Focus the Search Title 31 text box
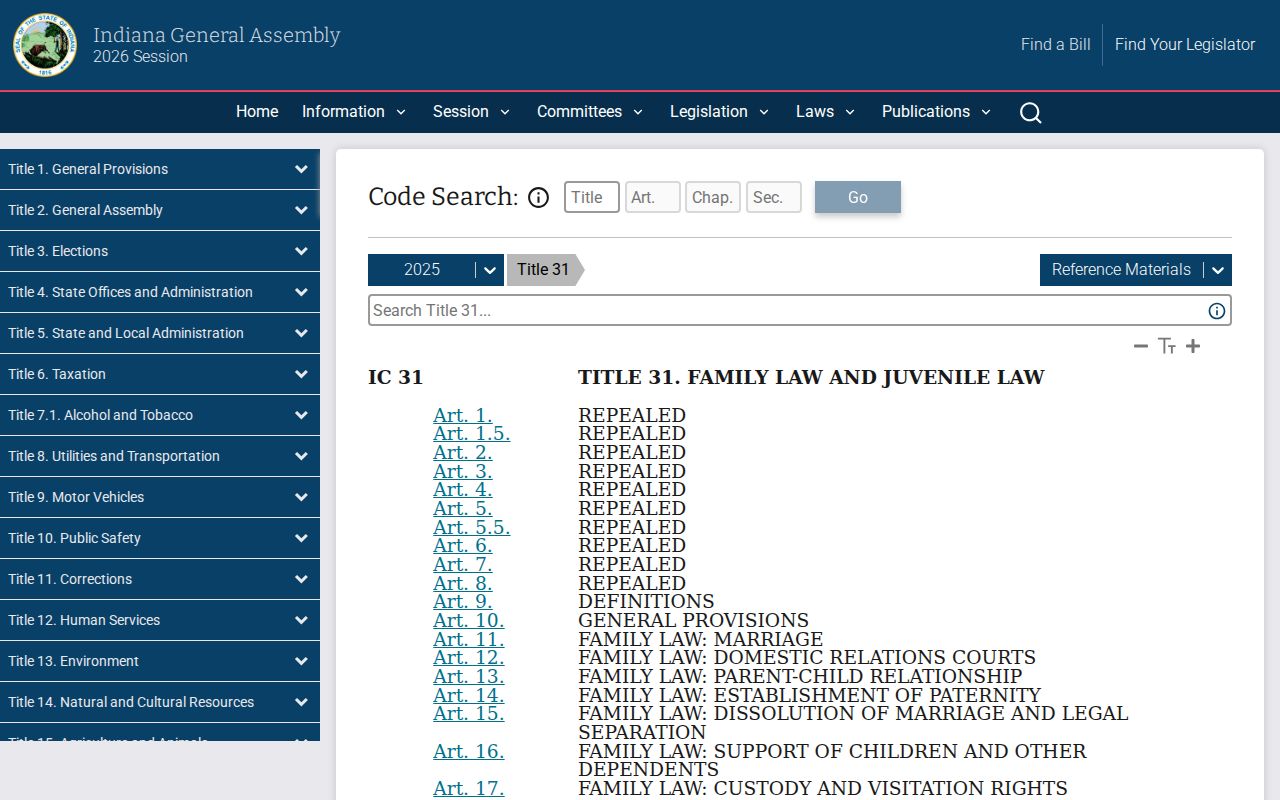Viewport: 1280px width, 800px height. [800, 310]
